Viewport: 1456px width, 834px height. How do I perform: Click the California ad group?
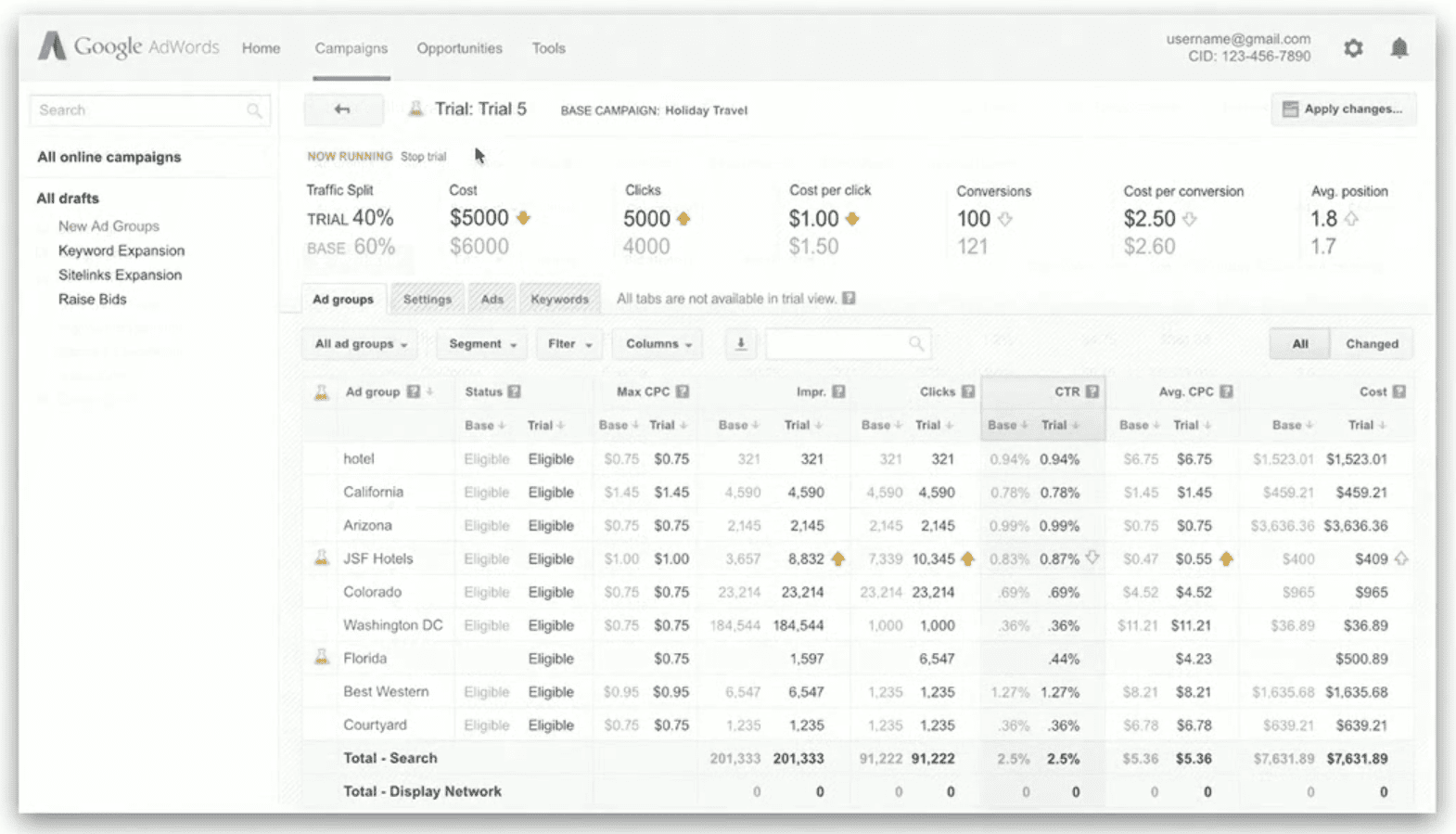click(374, 492)
